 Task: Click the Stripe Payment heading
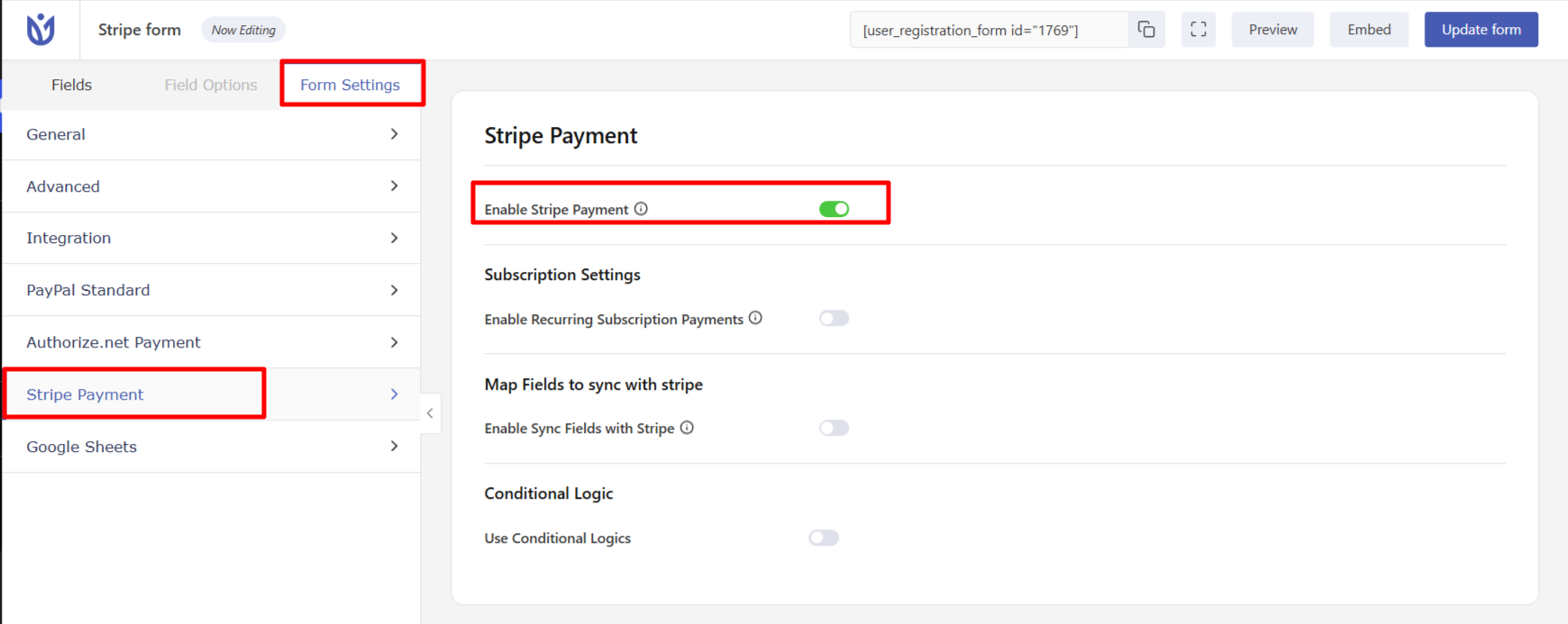(x=561, y=136)
